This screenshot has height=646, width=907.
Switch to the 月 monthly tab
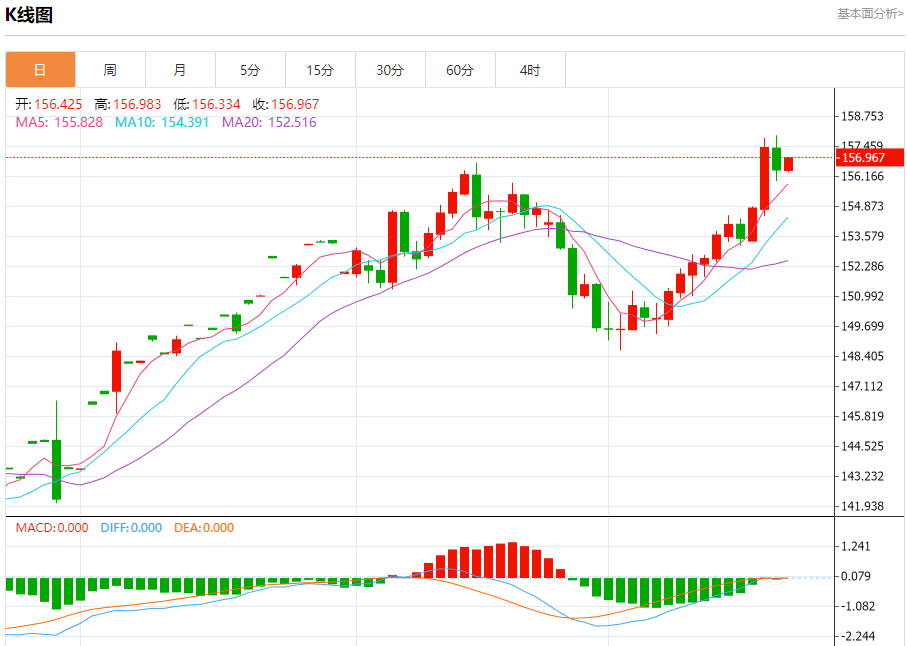click(x=180, y=70)
